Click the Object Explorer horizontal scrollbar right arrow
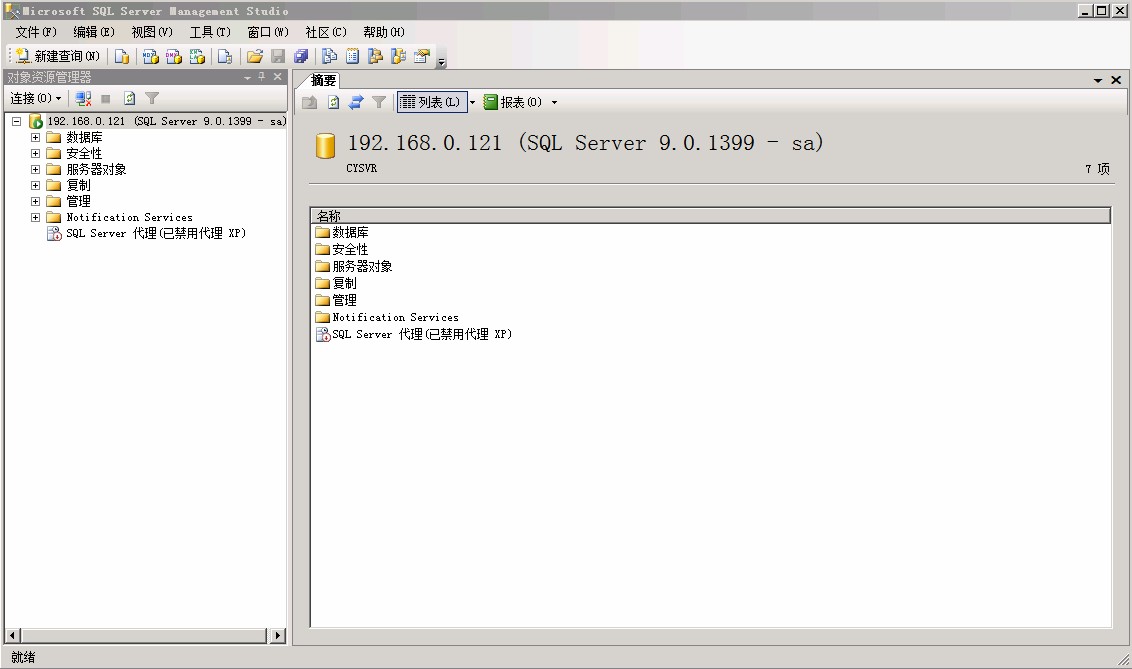The width and height of the screenshot is (1132, 669). pyautogui.click(x=277, y=635)
